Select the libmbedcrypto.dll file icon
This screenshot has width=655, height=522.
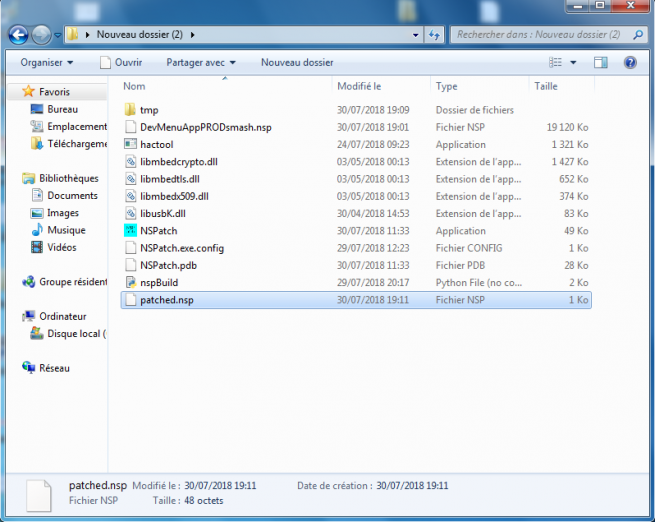tap(130, 162)
